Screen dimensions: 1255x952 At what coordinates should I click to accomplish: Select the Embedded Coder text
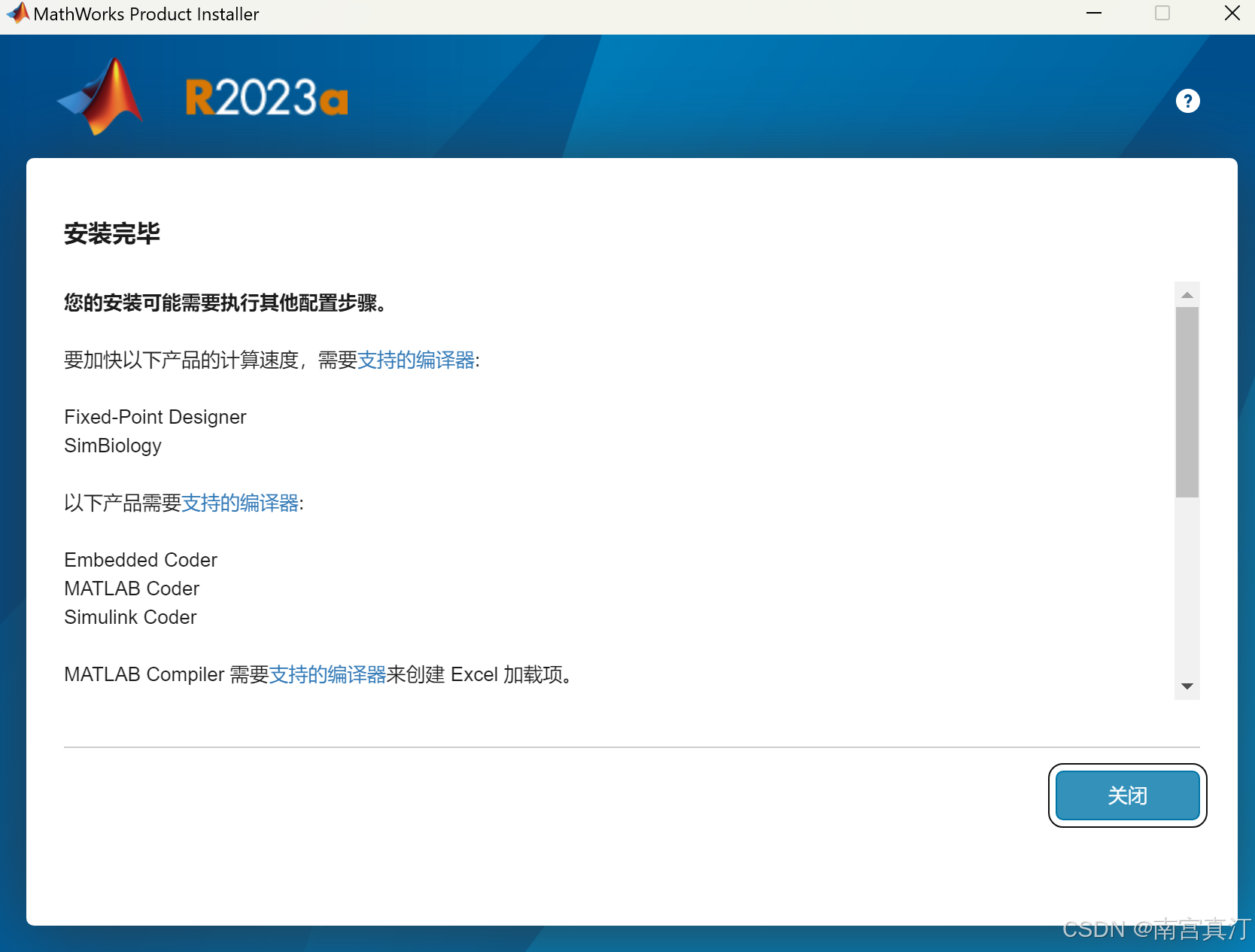coord(141,560)
